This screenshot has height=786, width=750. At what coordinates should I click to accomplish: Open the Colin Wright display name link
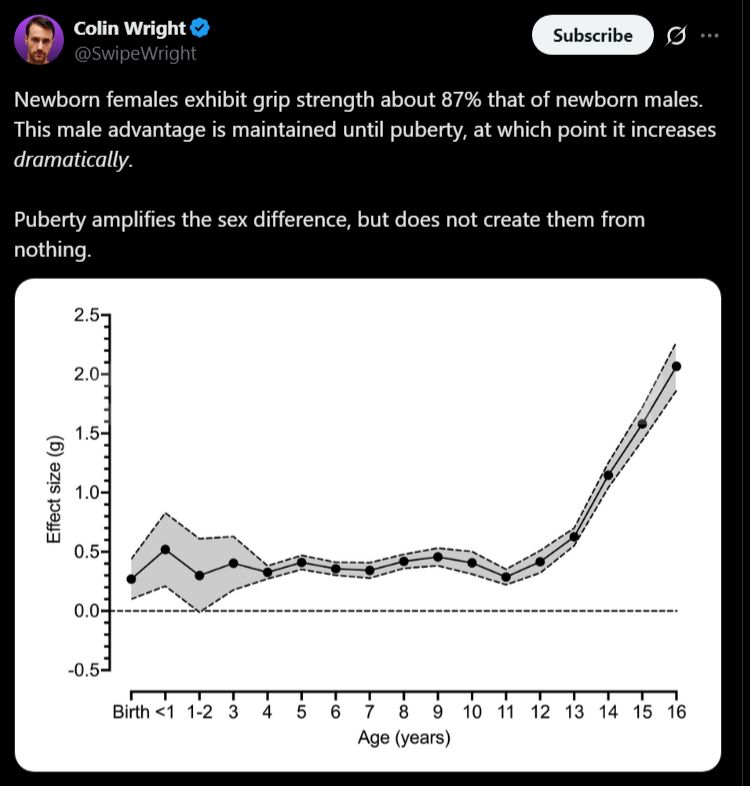[130, 29]
